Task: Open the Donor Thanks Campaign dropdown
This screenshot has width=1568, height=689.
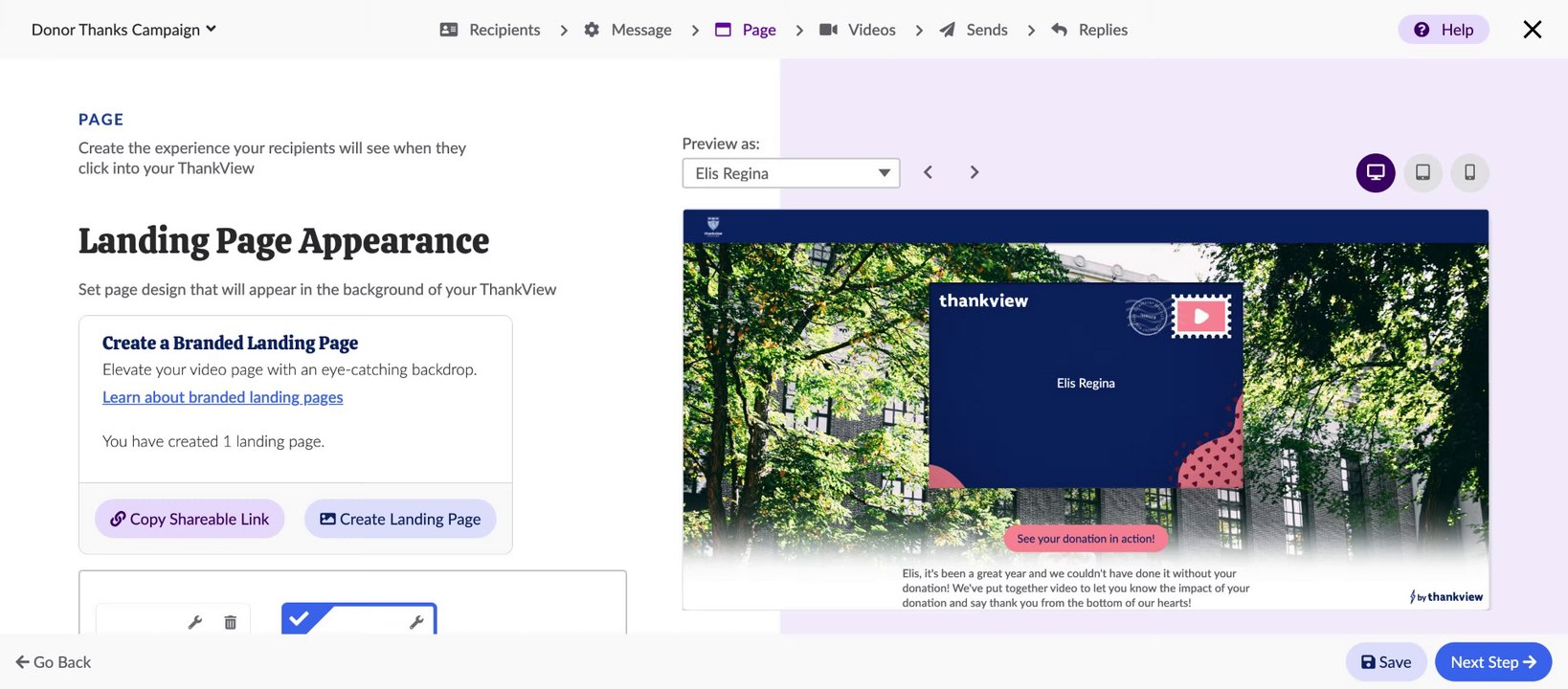Action: [123, 30]
